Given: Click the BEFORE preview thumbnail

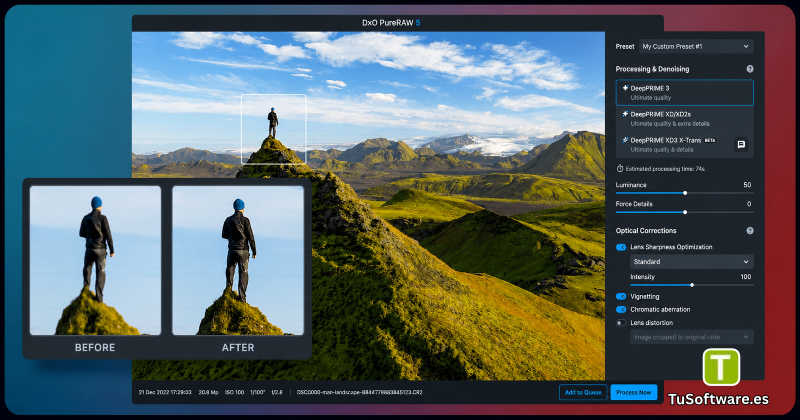Looking at the screenshot, I should tap(95, 260).
